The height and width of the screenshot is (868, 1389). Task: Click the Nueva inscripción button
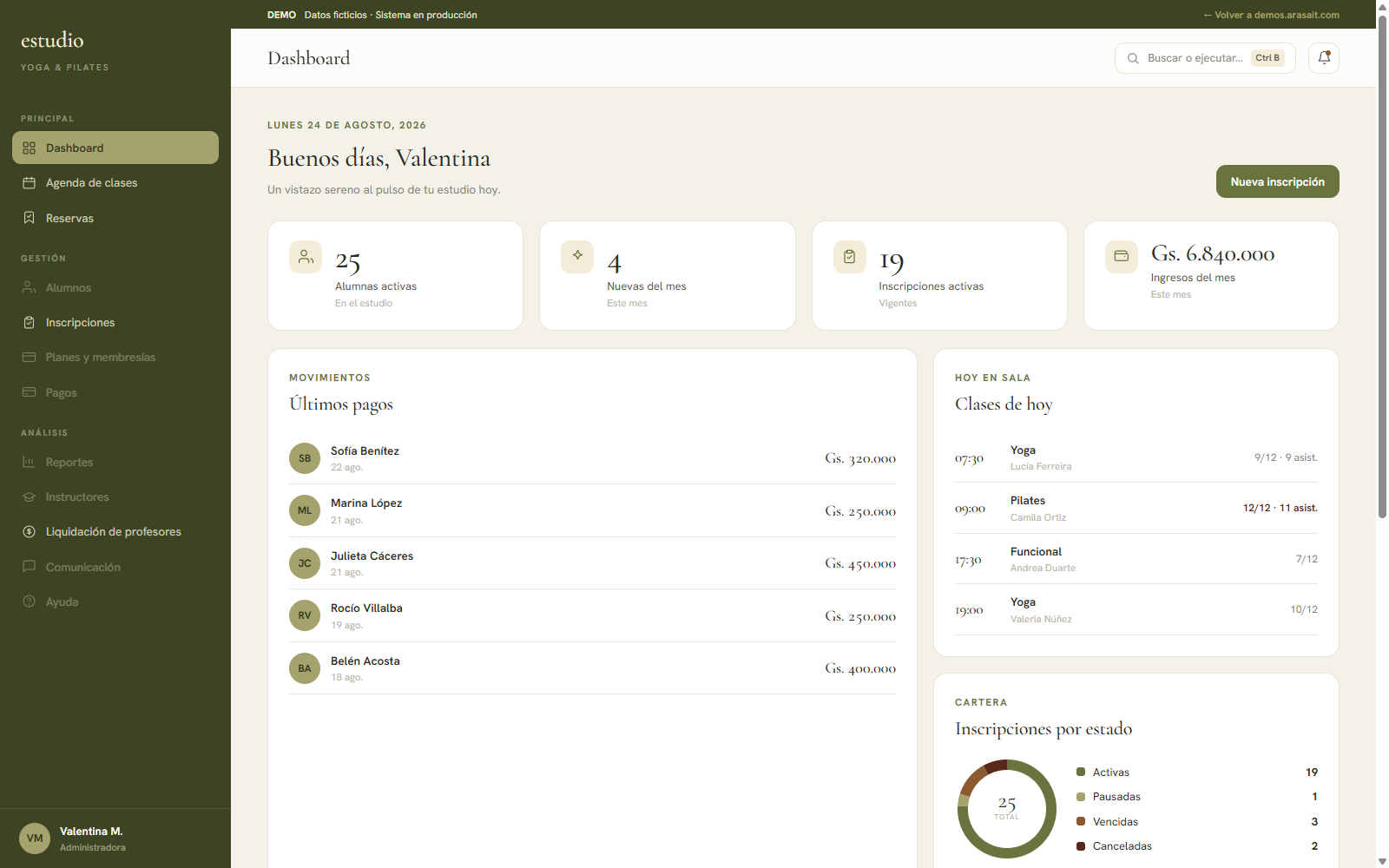point(1277,181)
